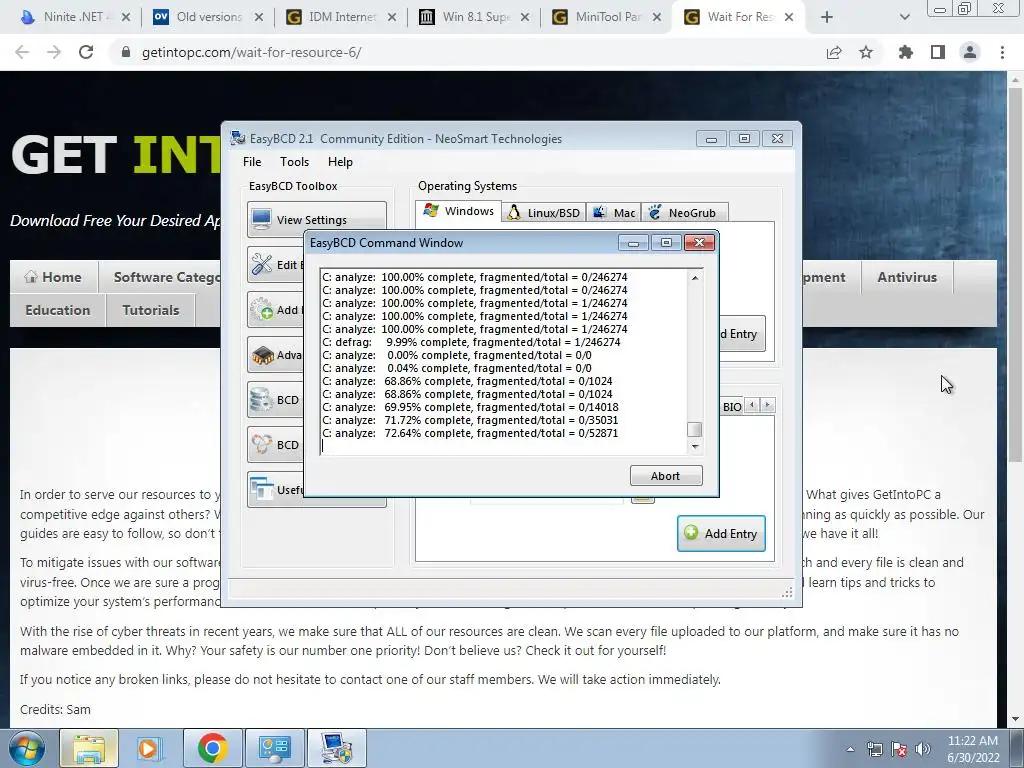
Task: Click the Chrome taskbar icon
Action: click(212, 748)
